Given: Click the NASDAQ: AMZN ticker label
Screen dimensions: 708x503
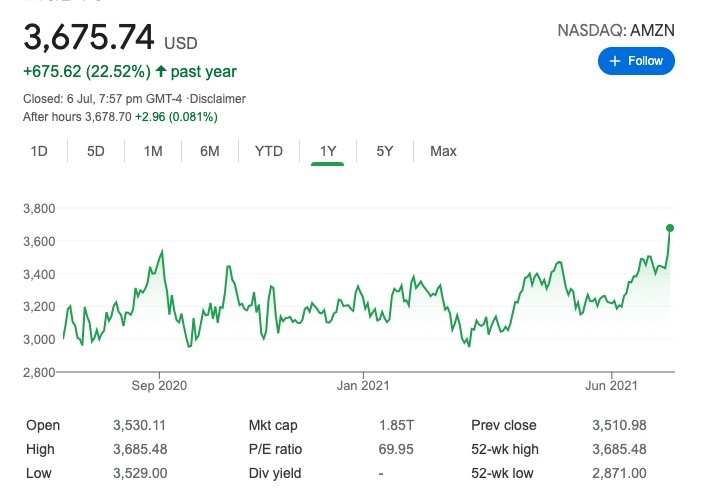Looking at the screenshot, I should tap(616, 30).
